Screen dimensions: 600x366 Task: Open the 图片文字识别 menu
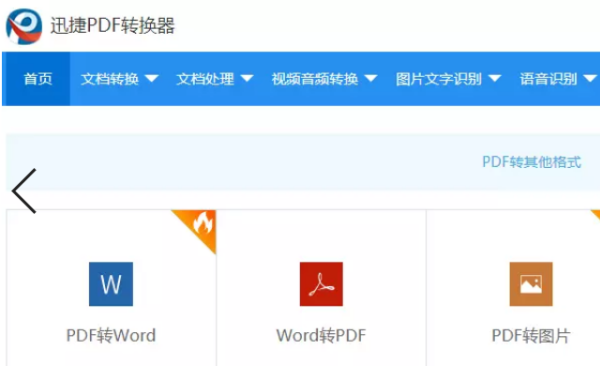pyautogui.click(x=439, y=79)
